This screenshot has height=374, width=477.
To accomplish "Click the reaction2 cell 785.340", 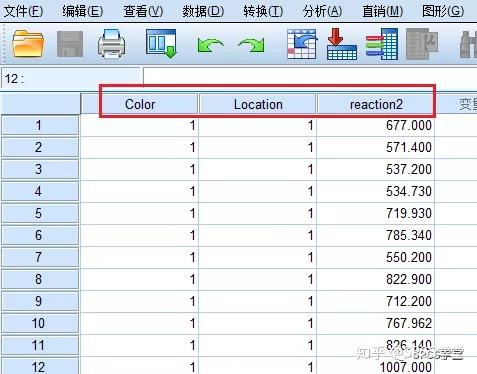I will [376, 235].
